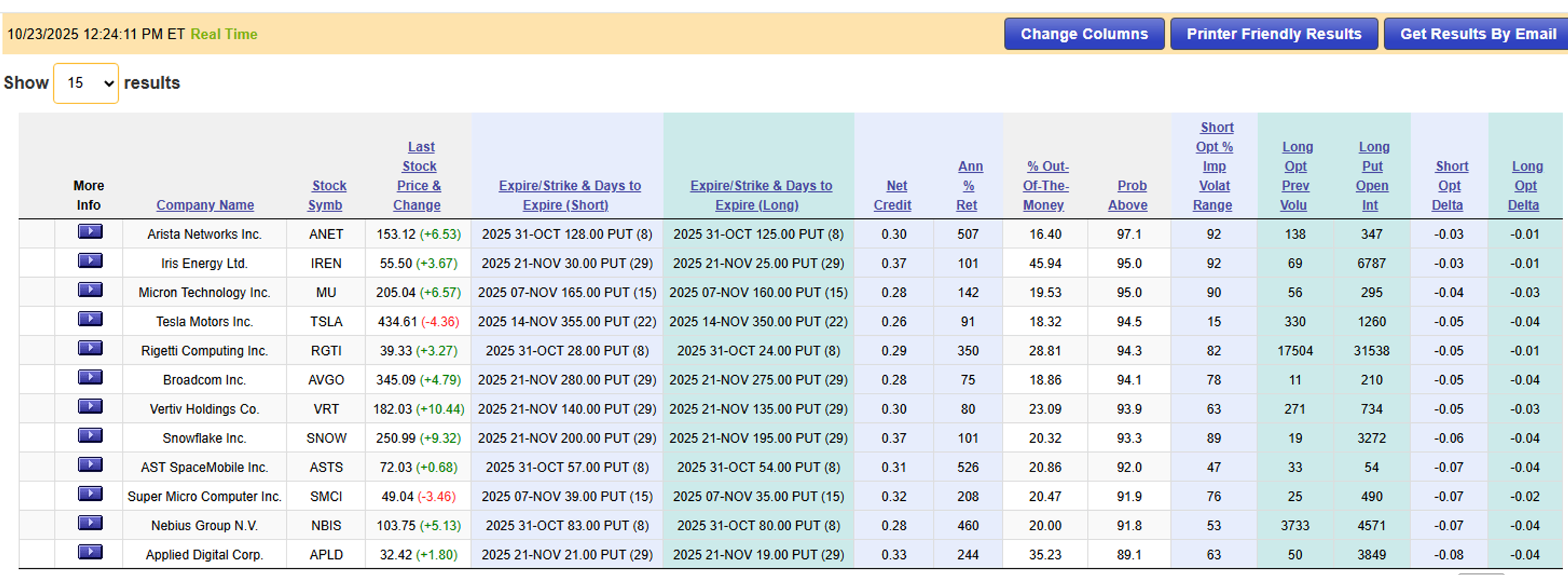Screen dimensions: 1568x575
Task: Click Iris Energy's open interest 6787
Action: (x=1371, y=264)
